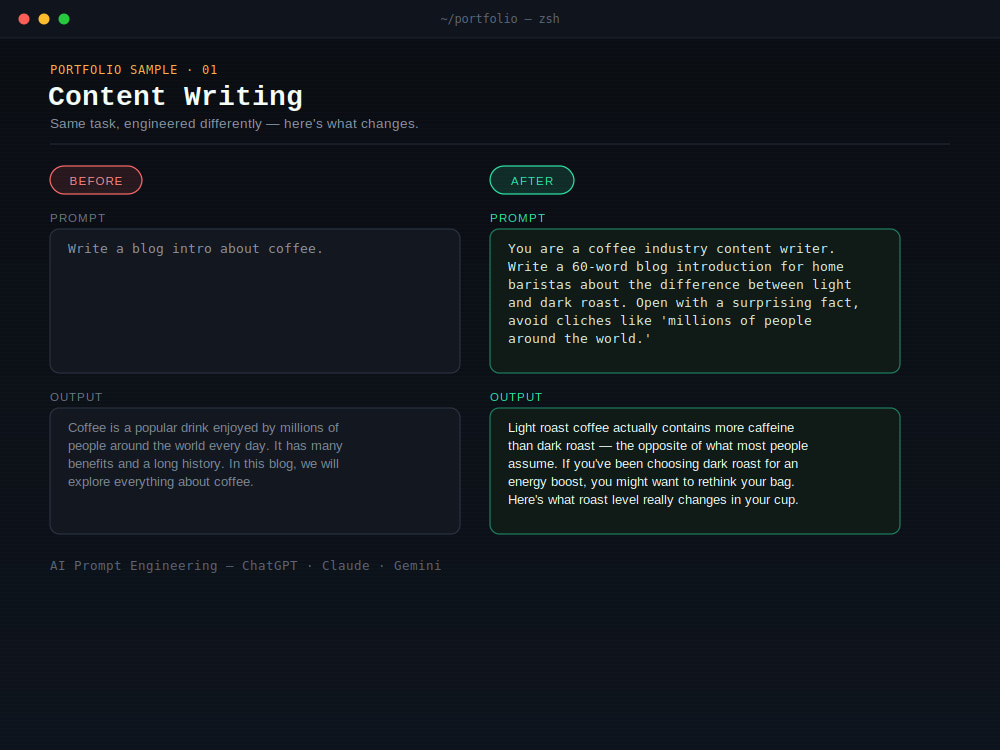The image size is (1000, 750).
Task: Click inside the After prompt box
Action: tap(695, 301)
